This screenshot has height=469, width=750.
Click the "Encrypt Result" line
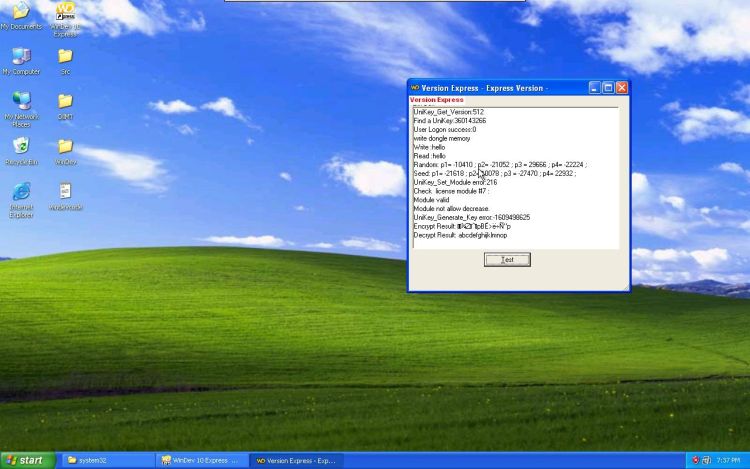[x=462, y=226]
